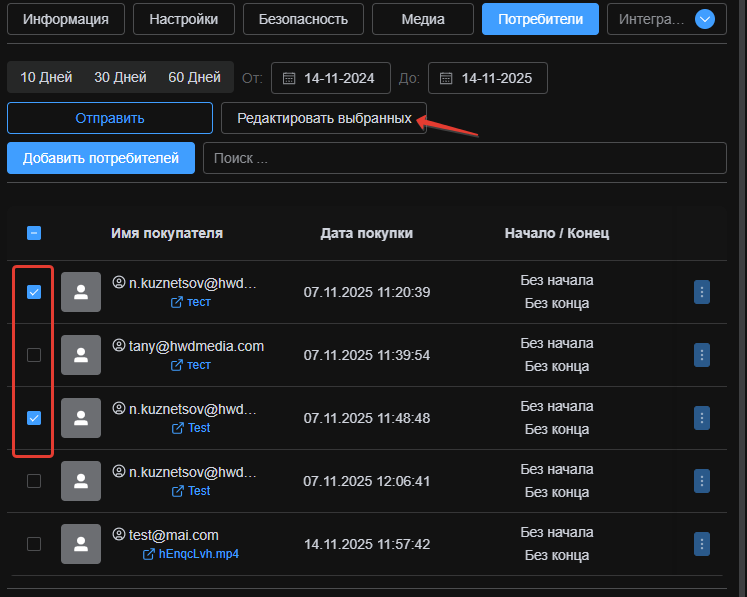The height and width of the screenshot is (597, 747).
Task: Choose the 10 Дней range
Action: 46,77
